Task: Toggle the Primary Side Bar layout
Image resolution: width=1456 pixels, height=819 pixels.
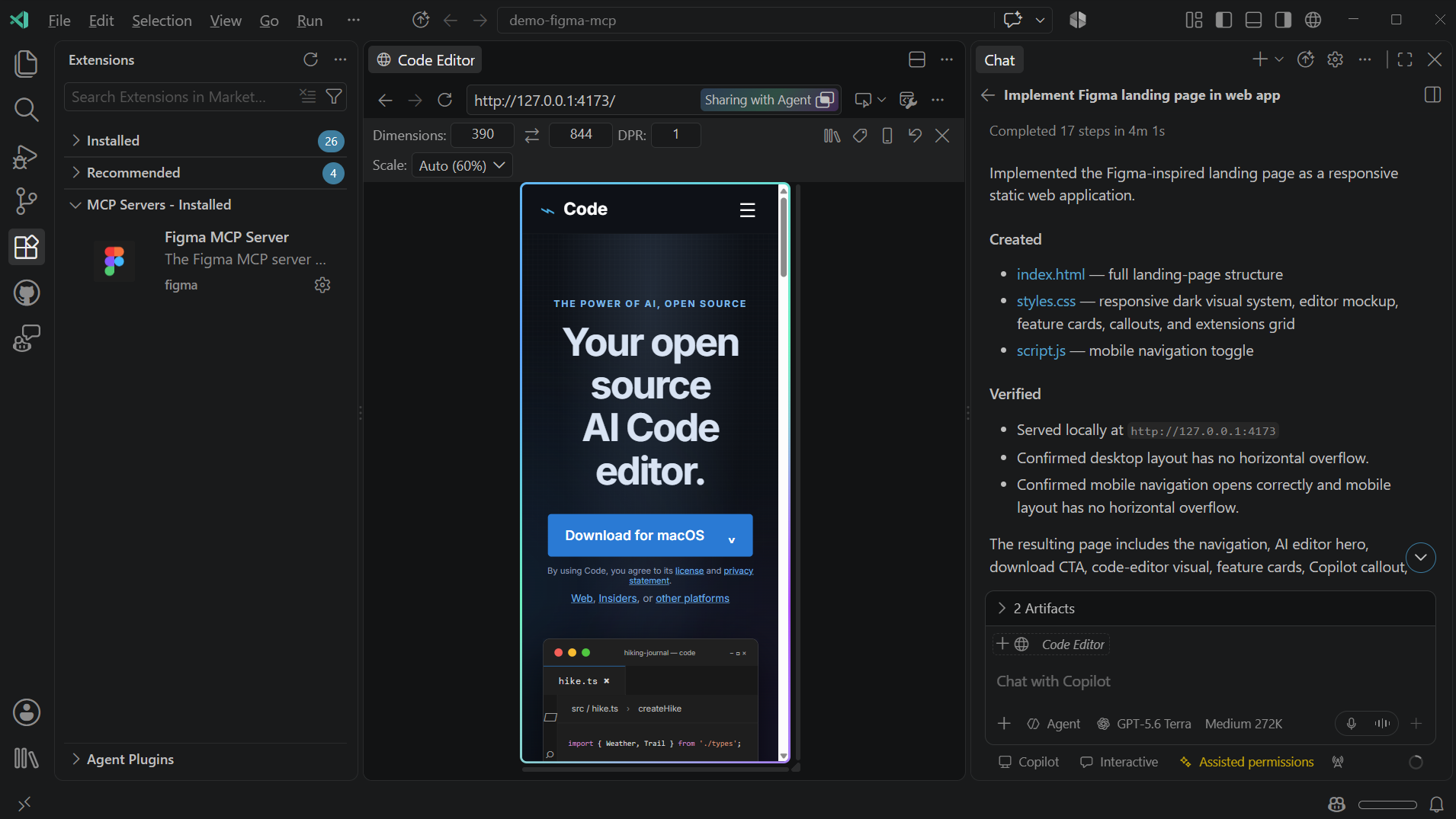Action: 1223,20
